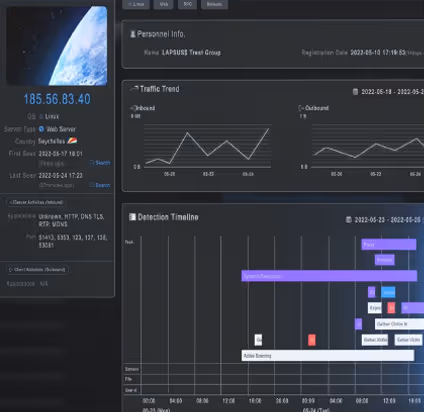
Task: Click the fourth tag after RDC
Action: (214, 4)
